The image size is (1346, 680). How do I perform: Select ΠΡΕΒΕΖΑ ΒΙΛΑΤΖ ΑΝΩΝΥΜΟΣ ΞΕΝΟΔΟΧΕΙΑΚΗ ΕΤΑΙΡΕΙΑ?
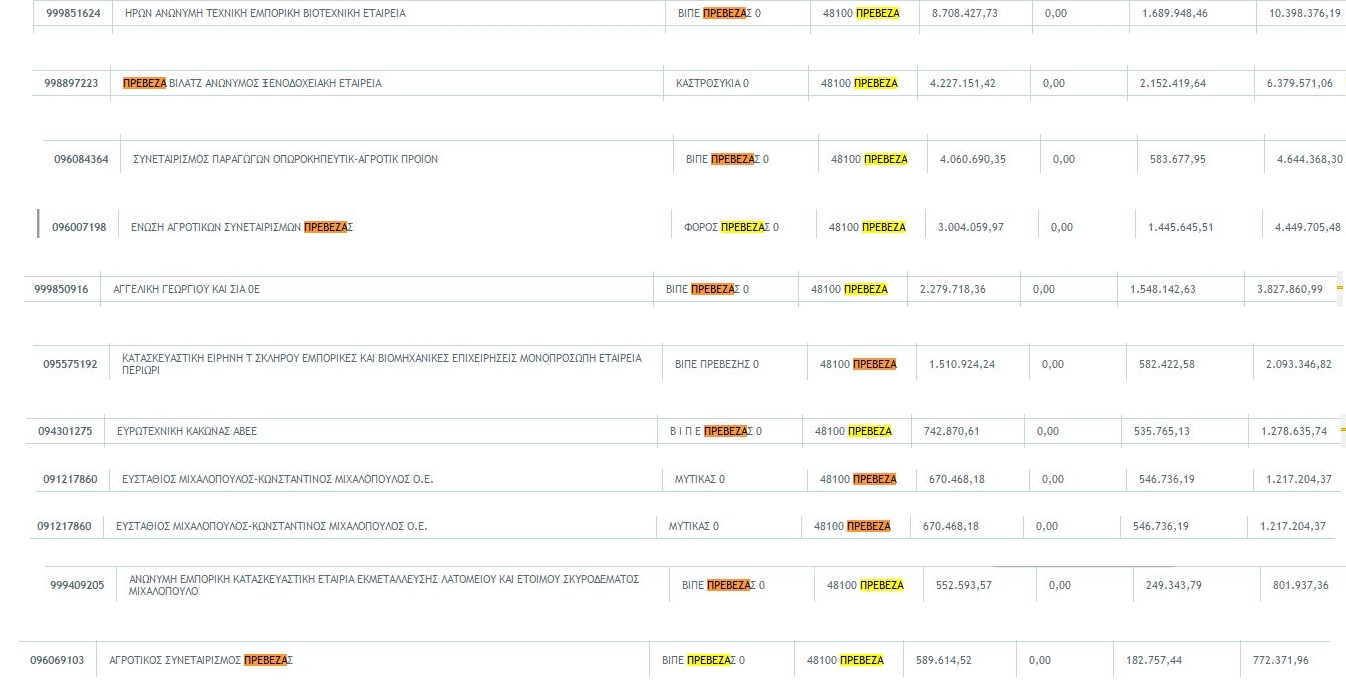coord(252,83)
